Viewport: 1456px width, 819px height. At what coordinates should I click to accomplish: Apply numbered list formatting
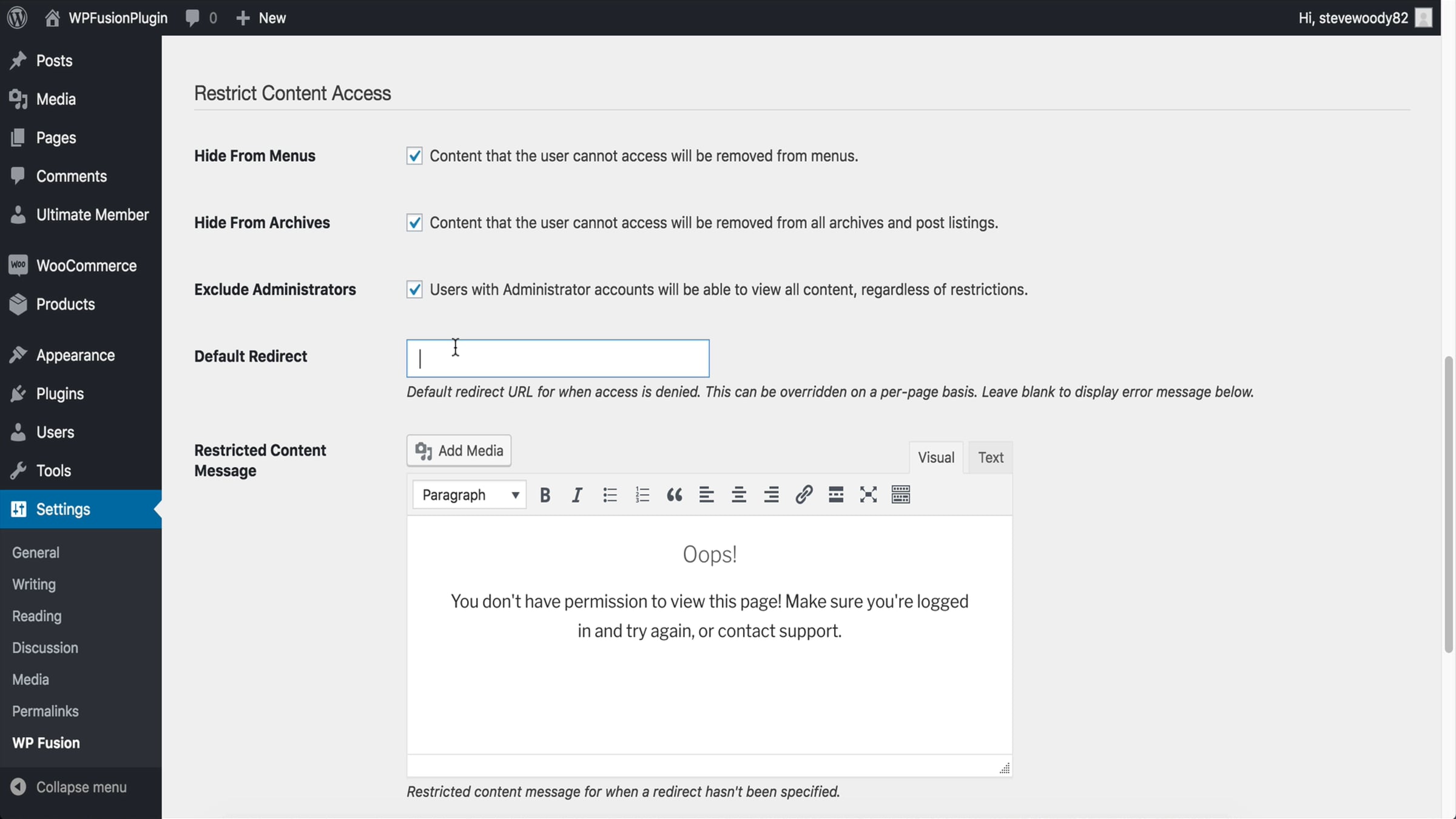(642, 495)
